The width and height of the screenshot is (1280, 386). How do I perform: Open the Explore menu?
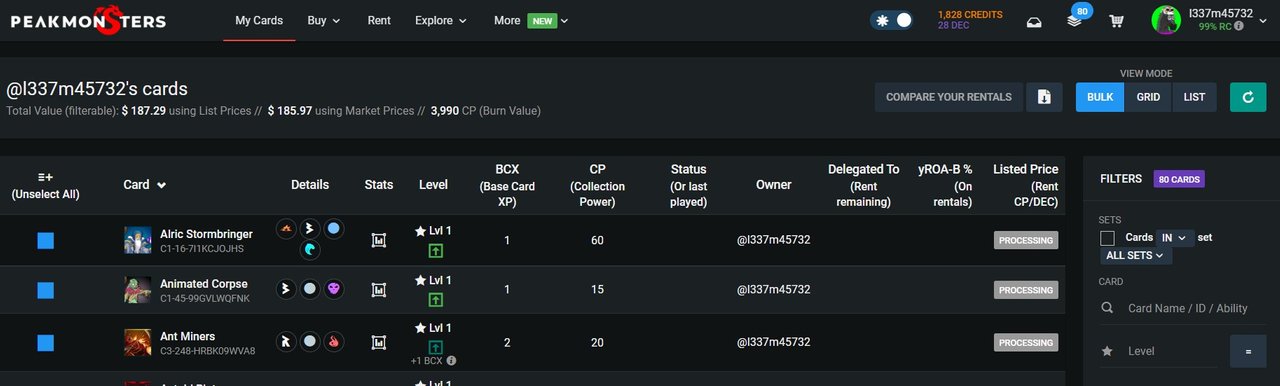tap(441, 20)
